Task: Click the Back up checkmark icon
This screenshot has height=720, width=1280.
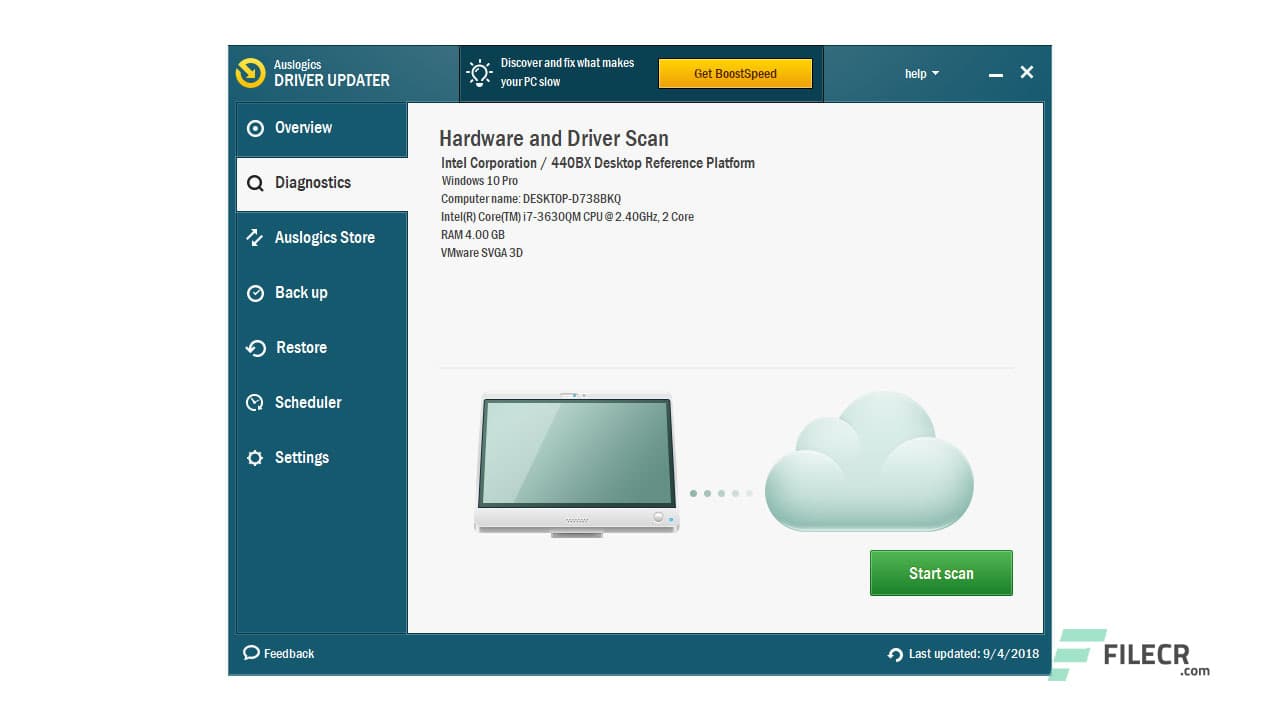Action: [x=255, y=293]
